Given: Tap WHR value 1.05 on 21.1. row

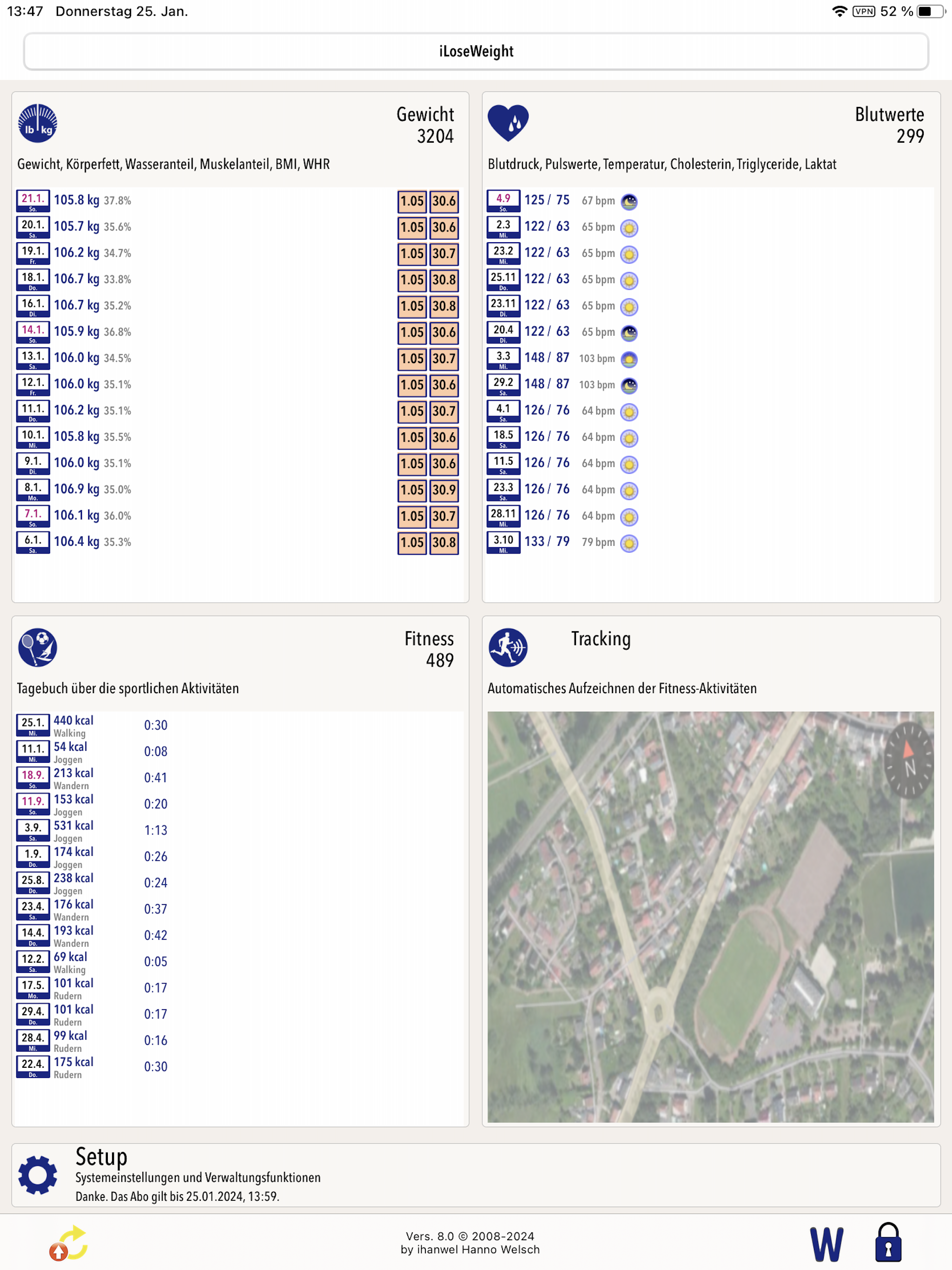Looking at the screenshot, I should click(412, 202).
